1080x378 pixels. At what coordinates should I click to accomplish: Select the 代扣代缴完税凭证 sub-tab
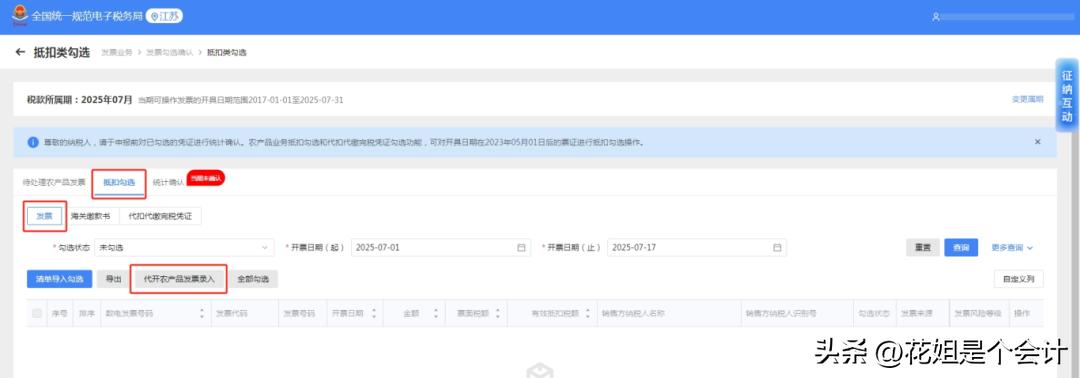pos(160,216)
